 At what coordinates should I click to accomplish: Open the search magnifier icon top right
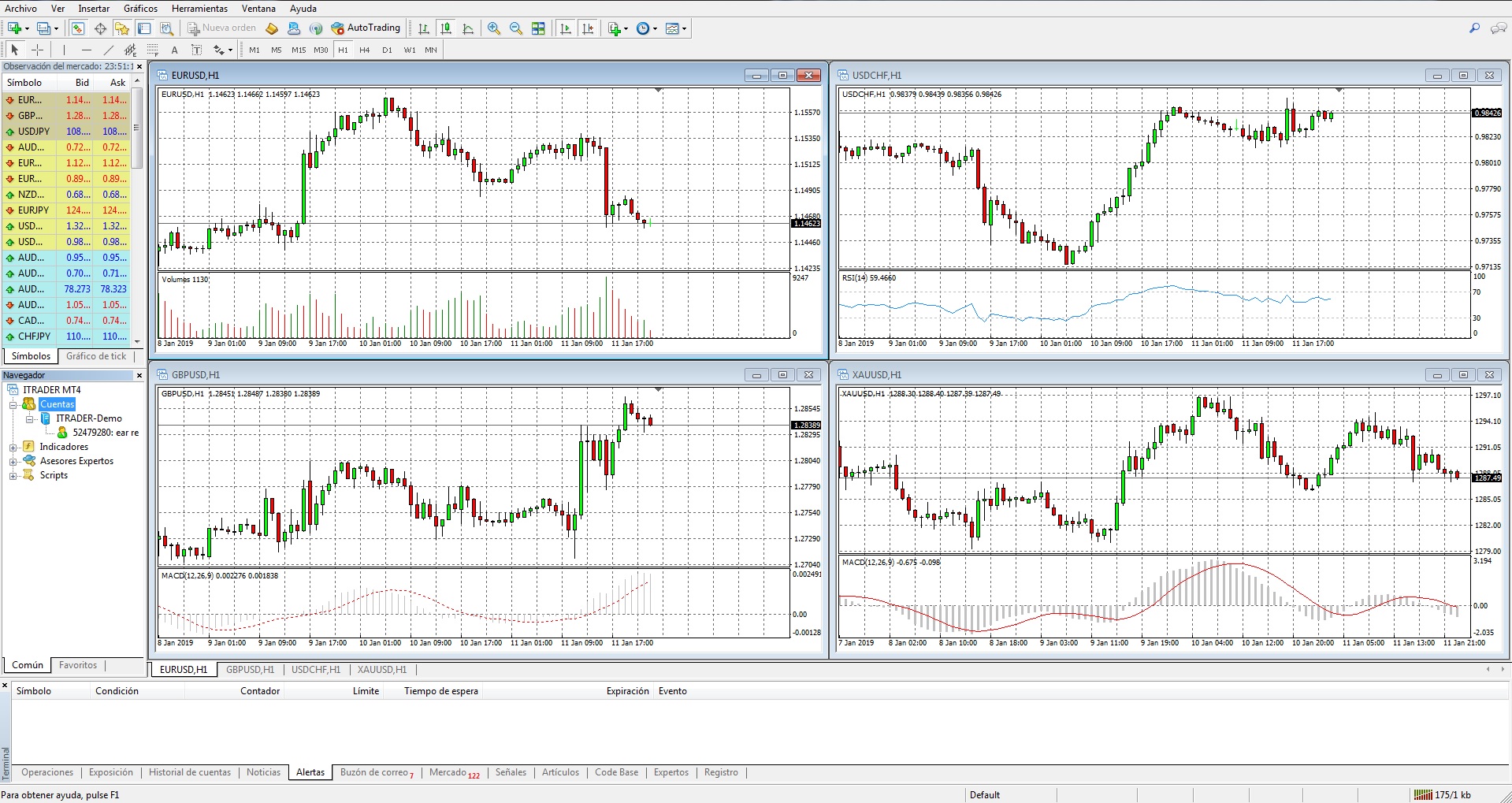[1474, 28]
